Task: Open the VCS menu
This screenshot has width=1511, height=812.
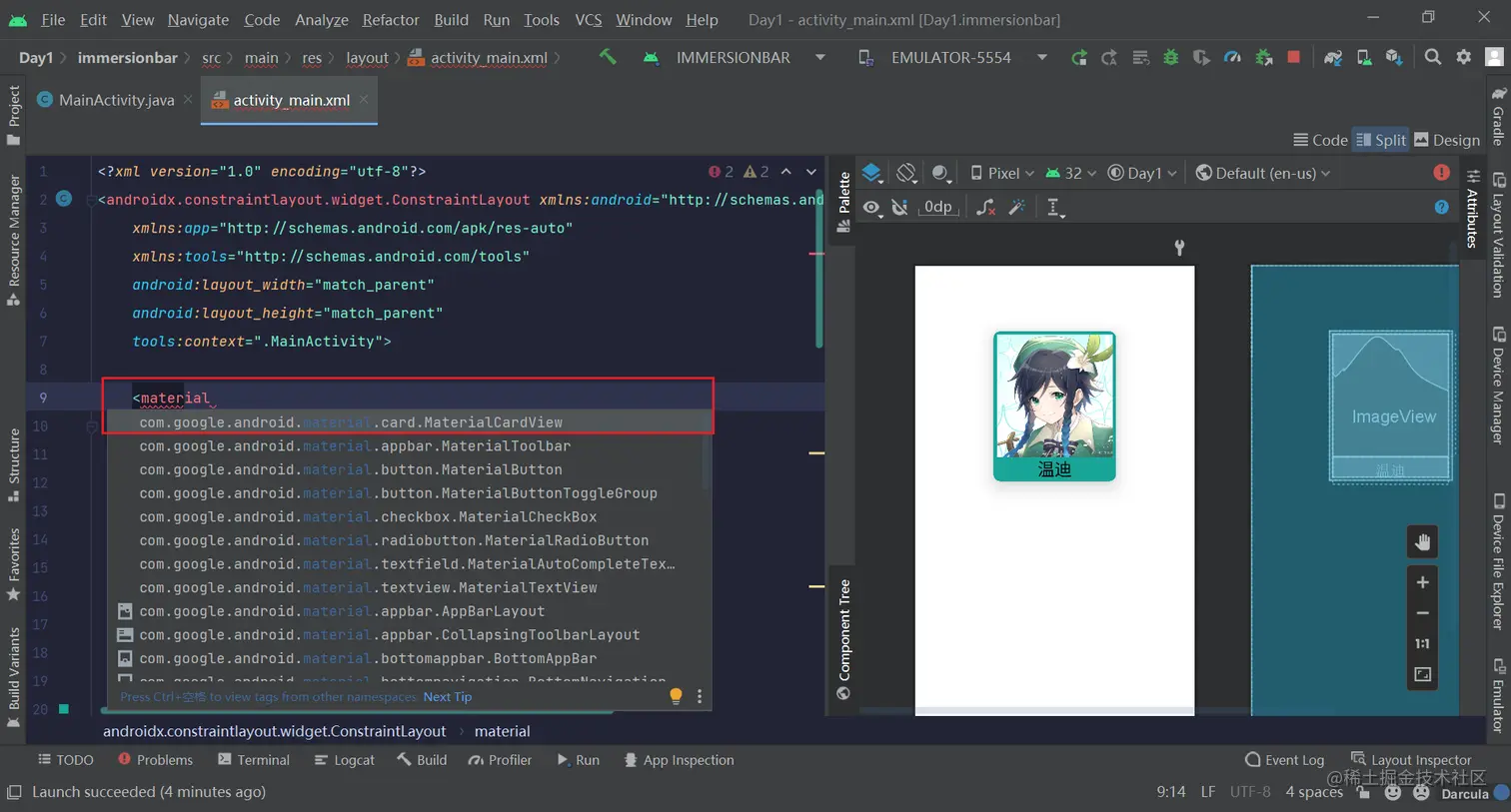Action: click(589, 19)
